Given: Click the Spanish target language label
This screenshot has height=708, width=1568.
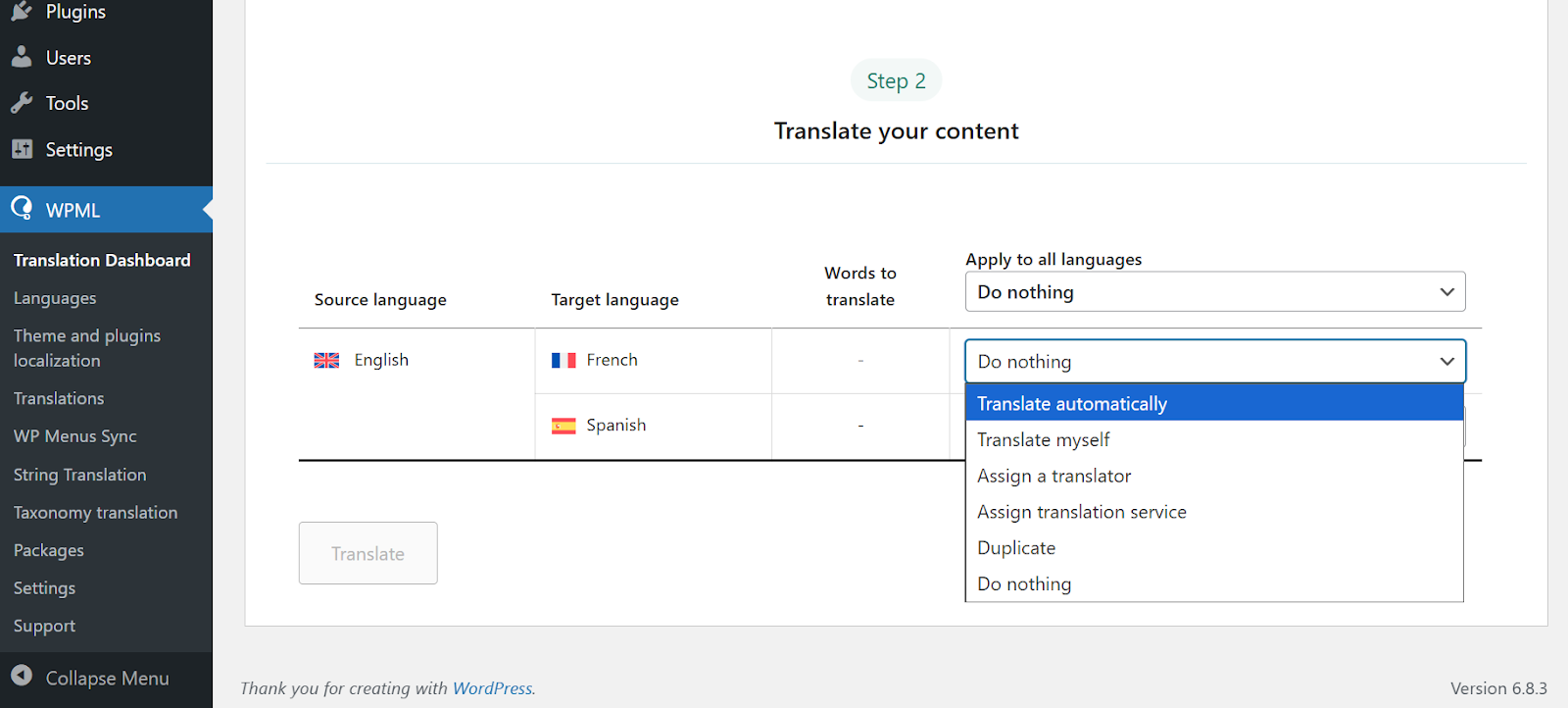Looking at the screenshot, I should coord(616,426).
